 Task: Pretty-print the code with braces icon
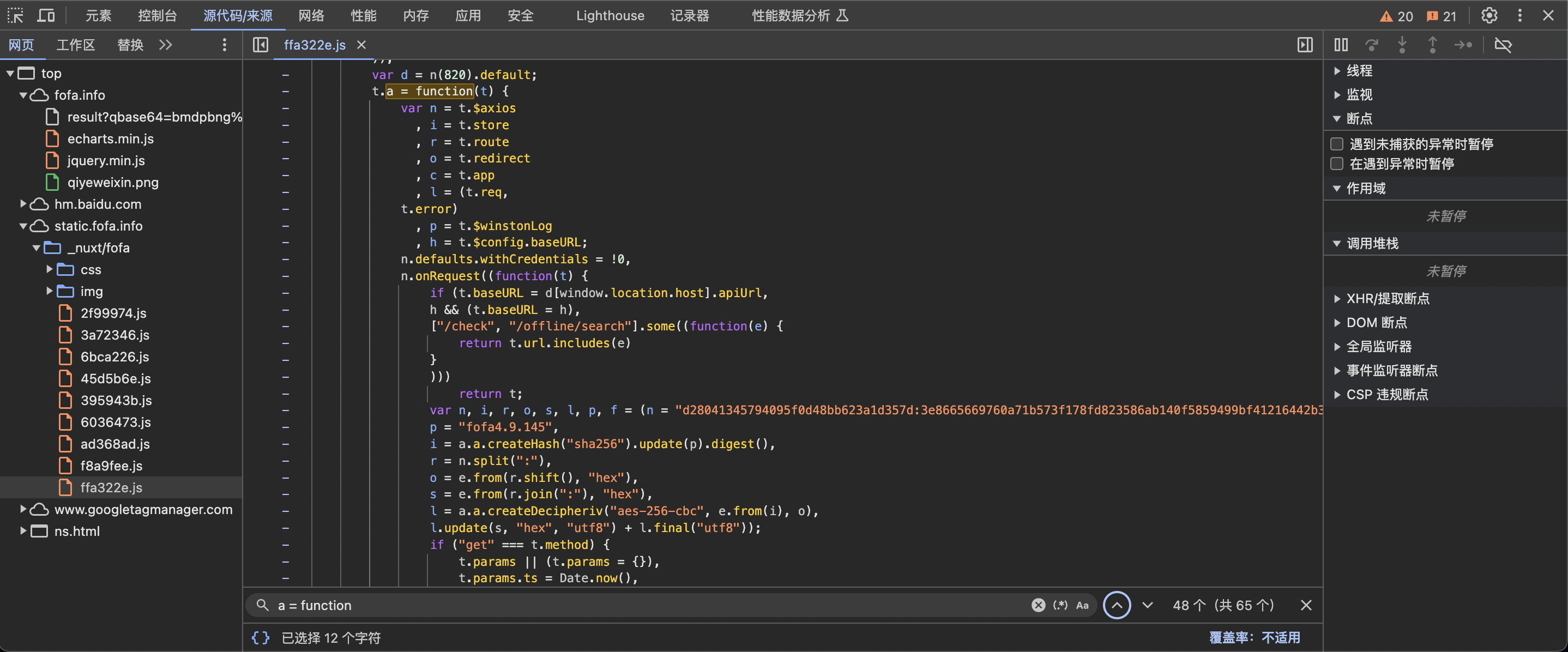pyautogui.click(x=261, y=637)
